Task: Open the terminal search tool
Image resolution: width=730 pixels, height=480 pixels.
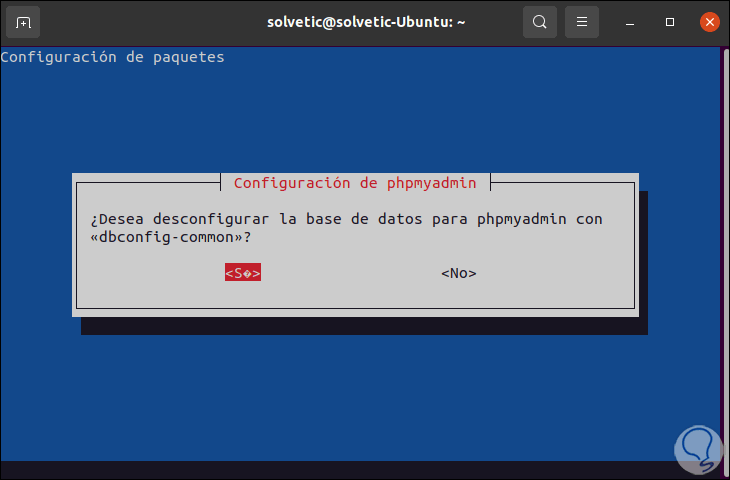Action: pyautogui.click(x=540, y=22)
